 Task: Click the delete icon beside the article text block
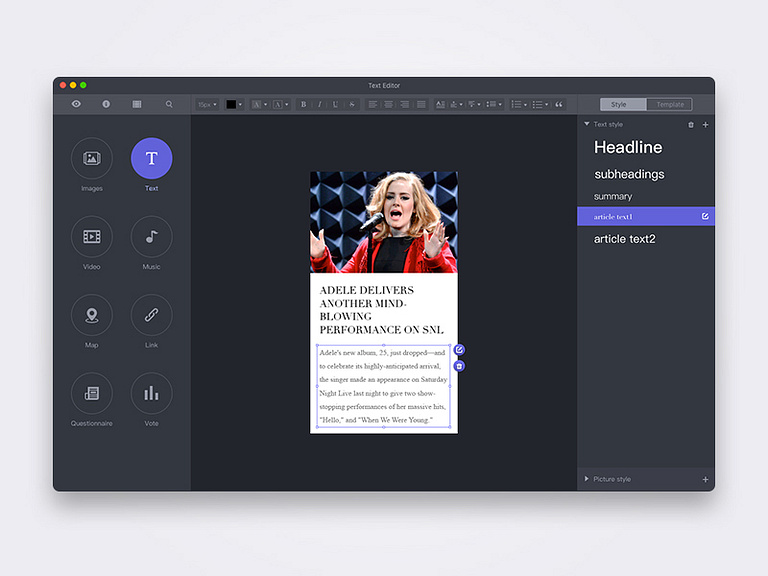point(459,366)
